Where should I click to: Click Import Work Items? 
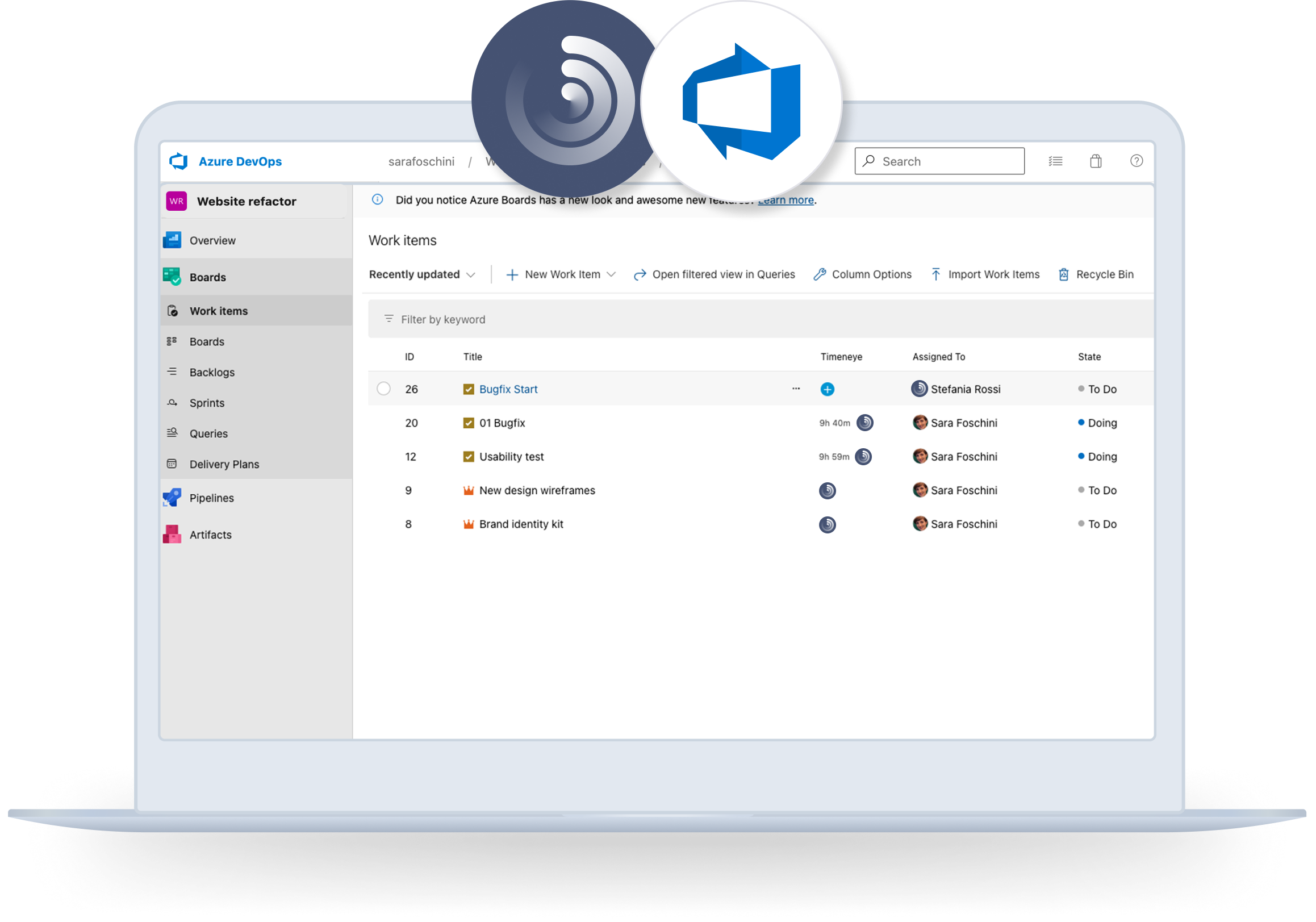[x=985, y=274]
